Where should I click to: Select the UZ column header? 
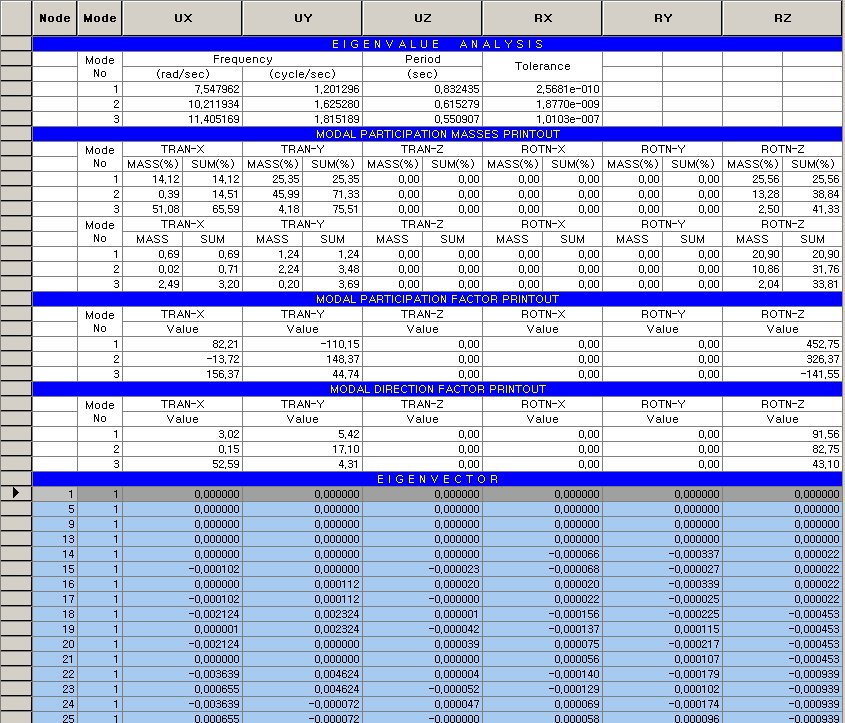click(422, 18)
